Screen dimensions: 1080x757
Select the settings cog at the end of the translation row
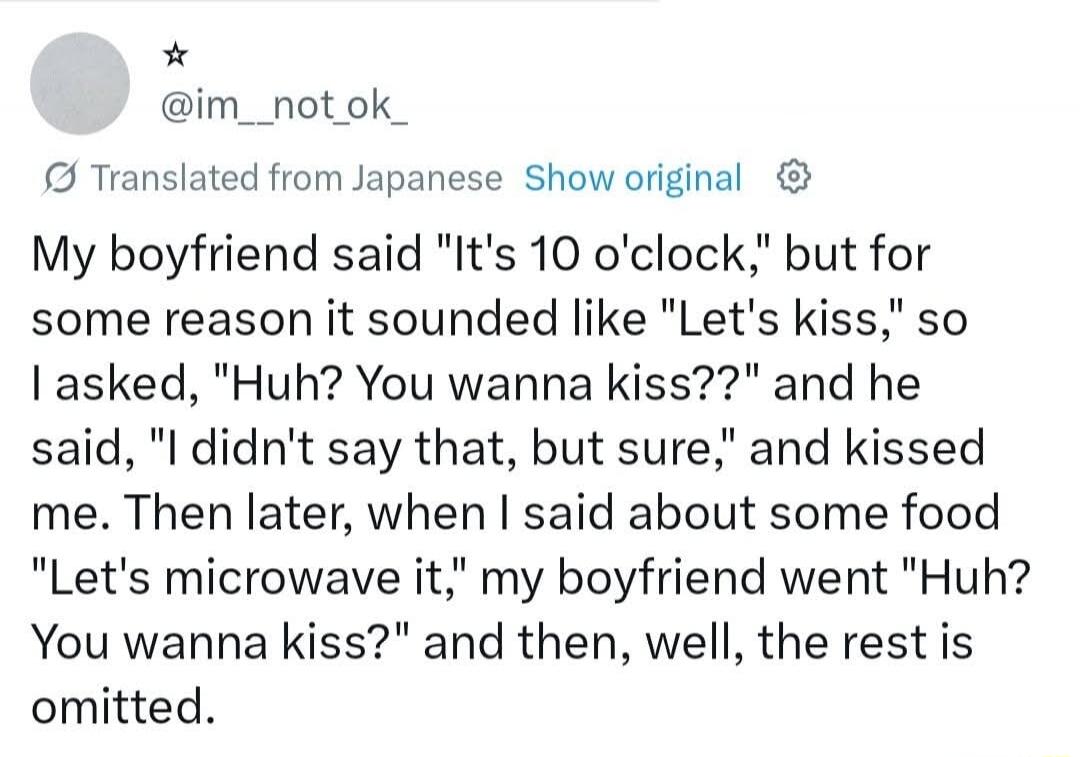[793, 177]
